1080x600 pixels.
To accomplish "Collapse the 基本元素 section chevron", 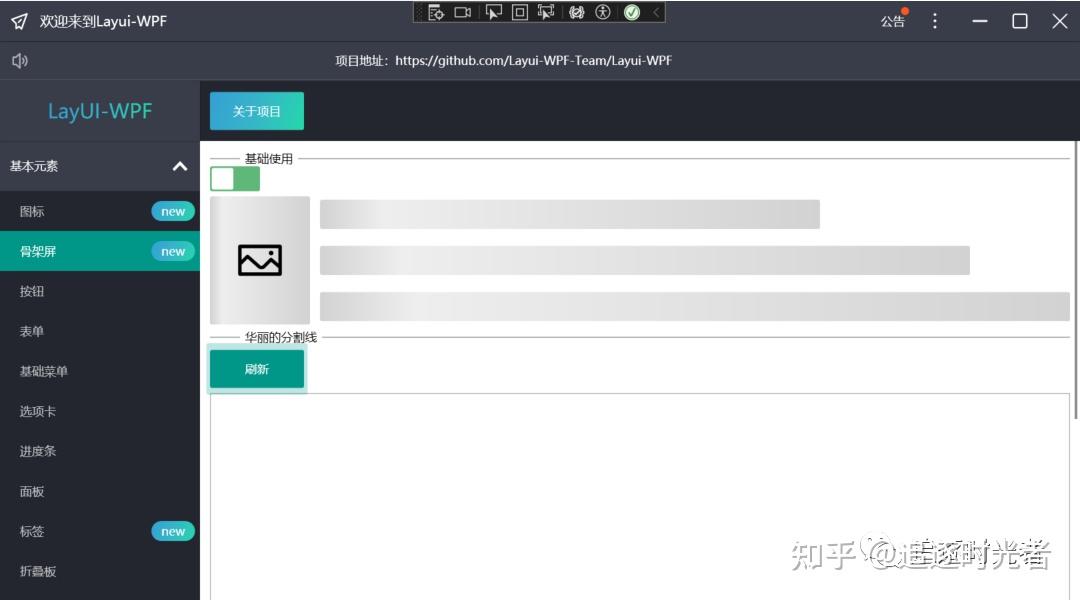I will (x=180, y=166).
